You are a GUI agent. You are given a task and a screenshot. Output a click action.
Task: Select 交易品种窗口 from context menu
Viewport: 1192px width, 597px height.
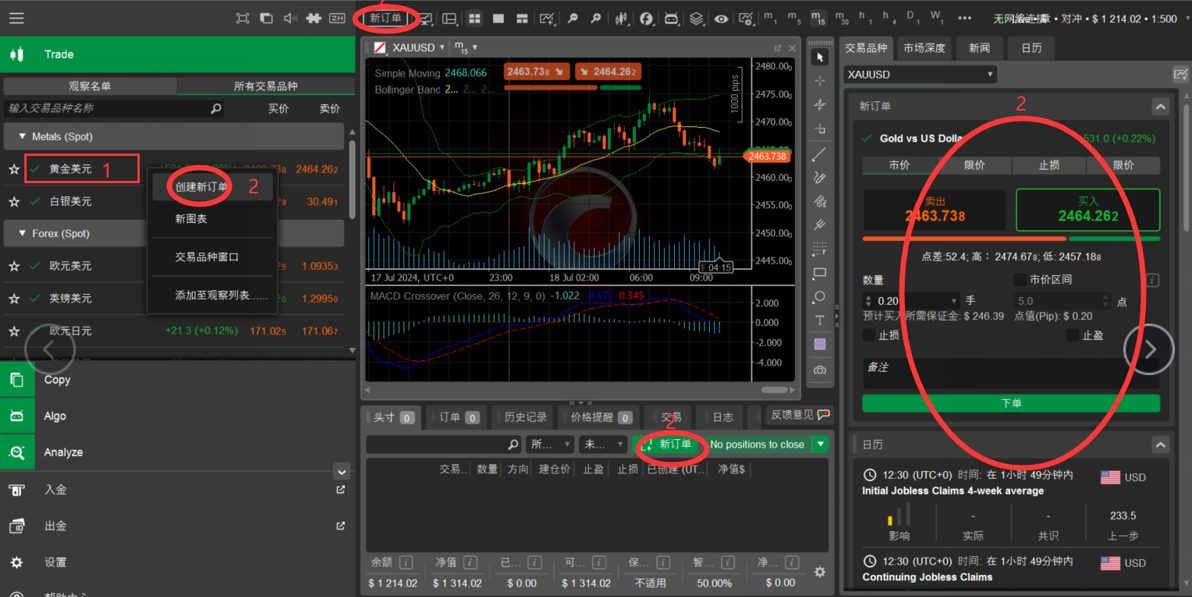[207, 257]
